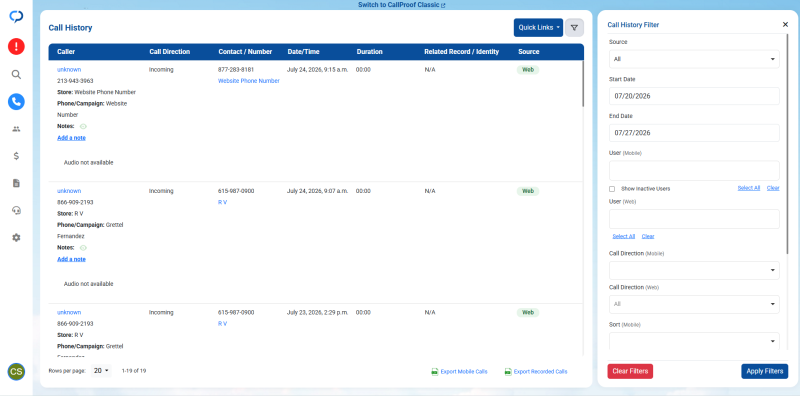This screenshot has height=396, width=800.
Task: Open the contacts people icon
Action: 16,129
